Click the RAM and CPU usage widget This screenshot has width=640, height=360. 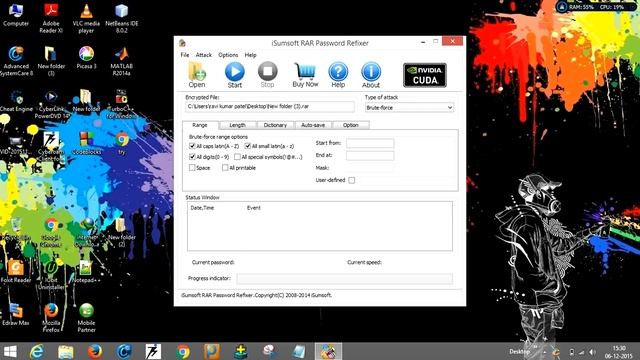[596, 7]
